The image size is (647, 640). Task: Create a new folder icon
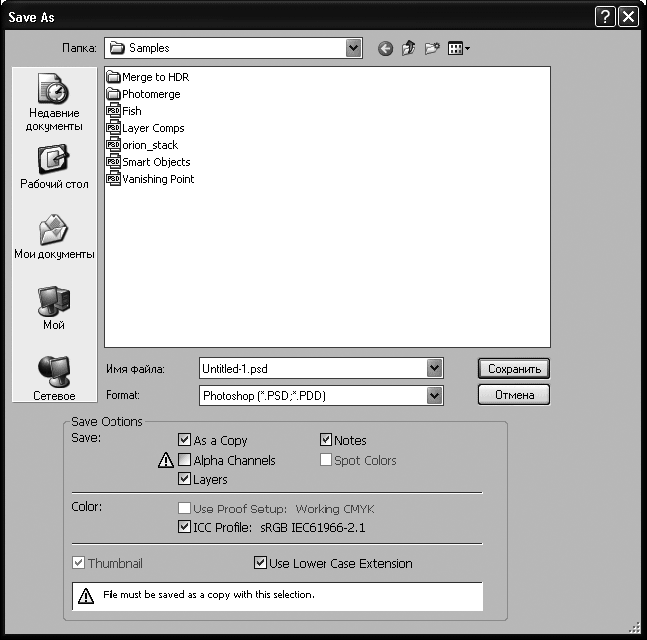click(x=432, y=48)
